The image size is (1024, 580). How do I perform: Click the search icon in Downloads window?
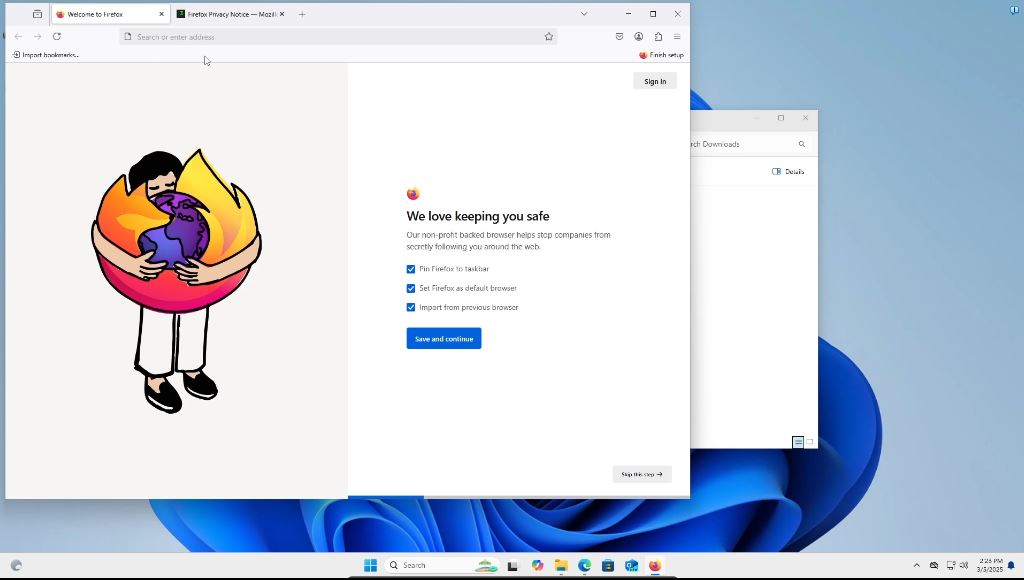(x=802, y=144)
